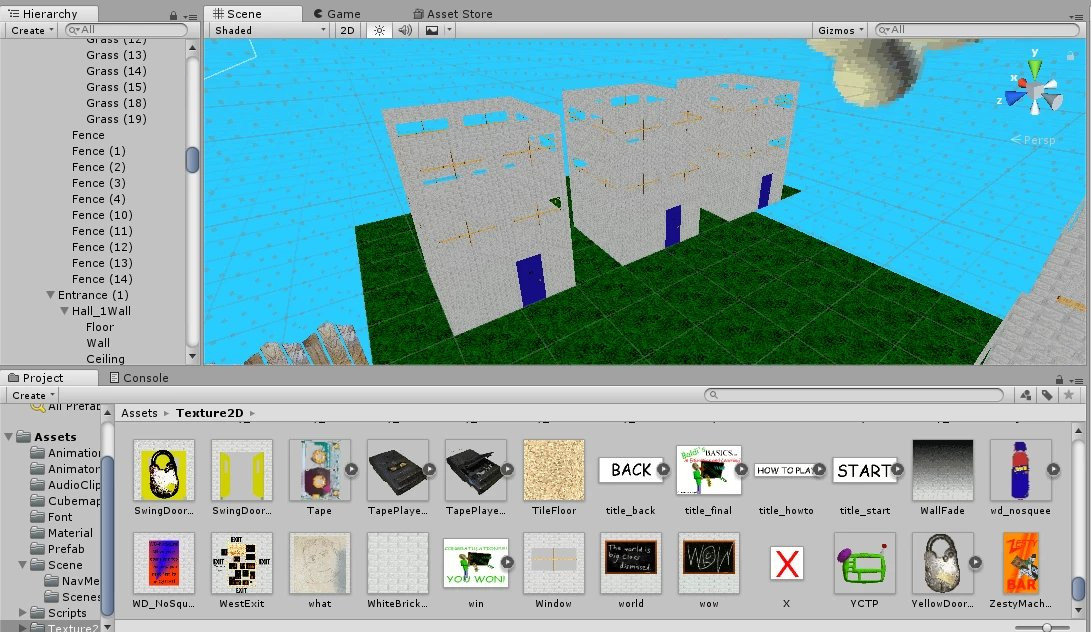Toggle scene lighting with the sun icon
Screen dimensions: 1091x632
(379, 30)
